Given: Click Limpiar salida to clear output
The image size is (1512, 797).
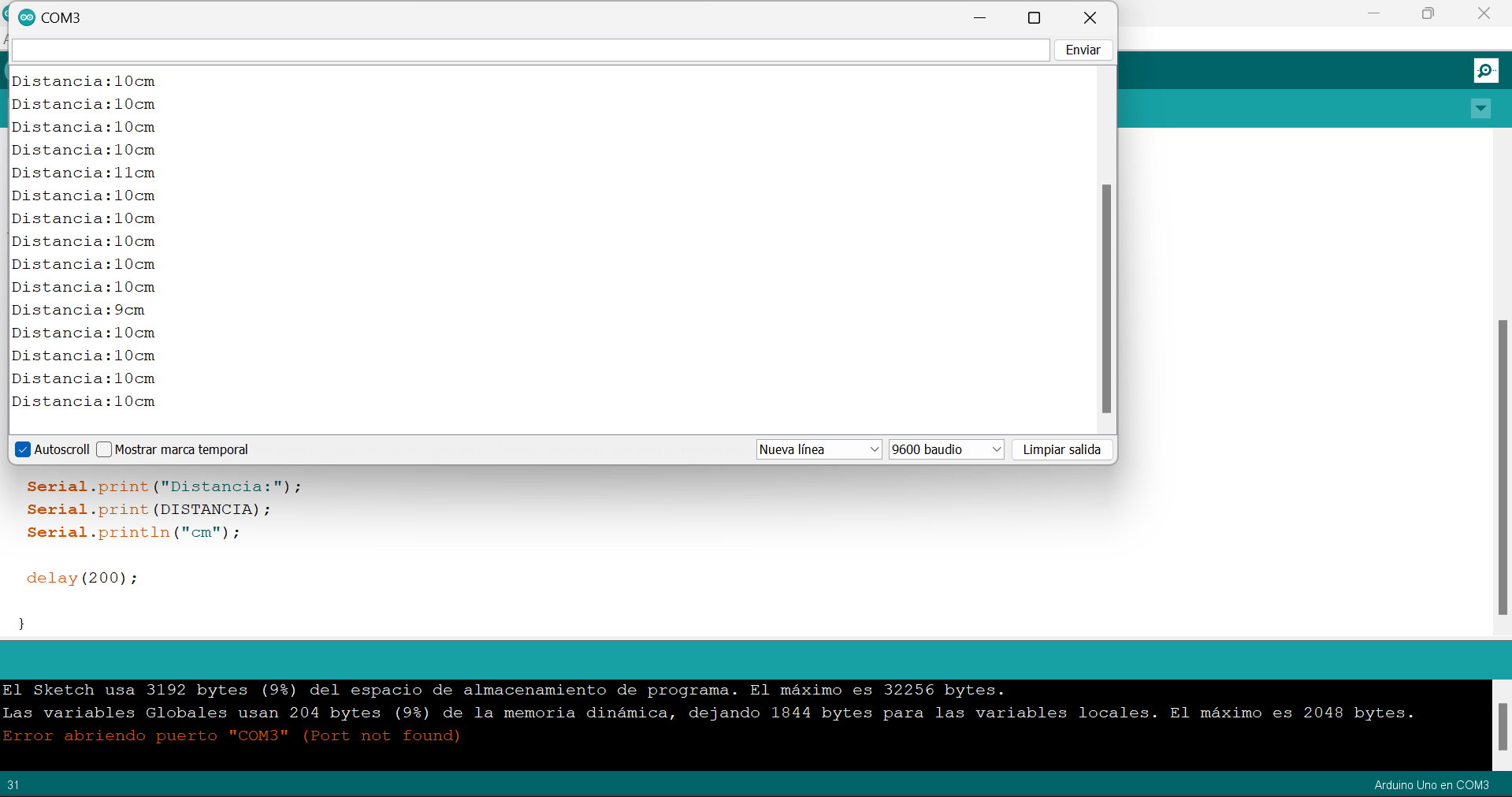Looking at the screenshot, I should (x=1061, y=449).
